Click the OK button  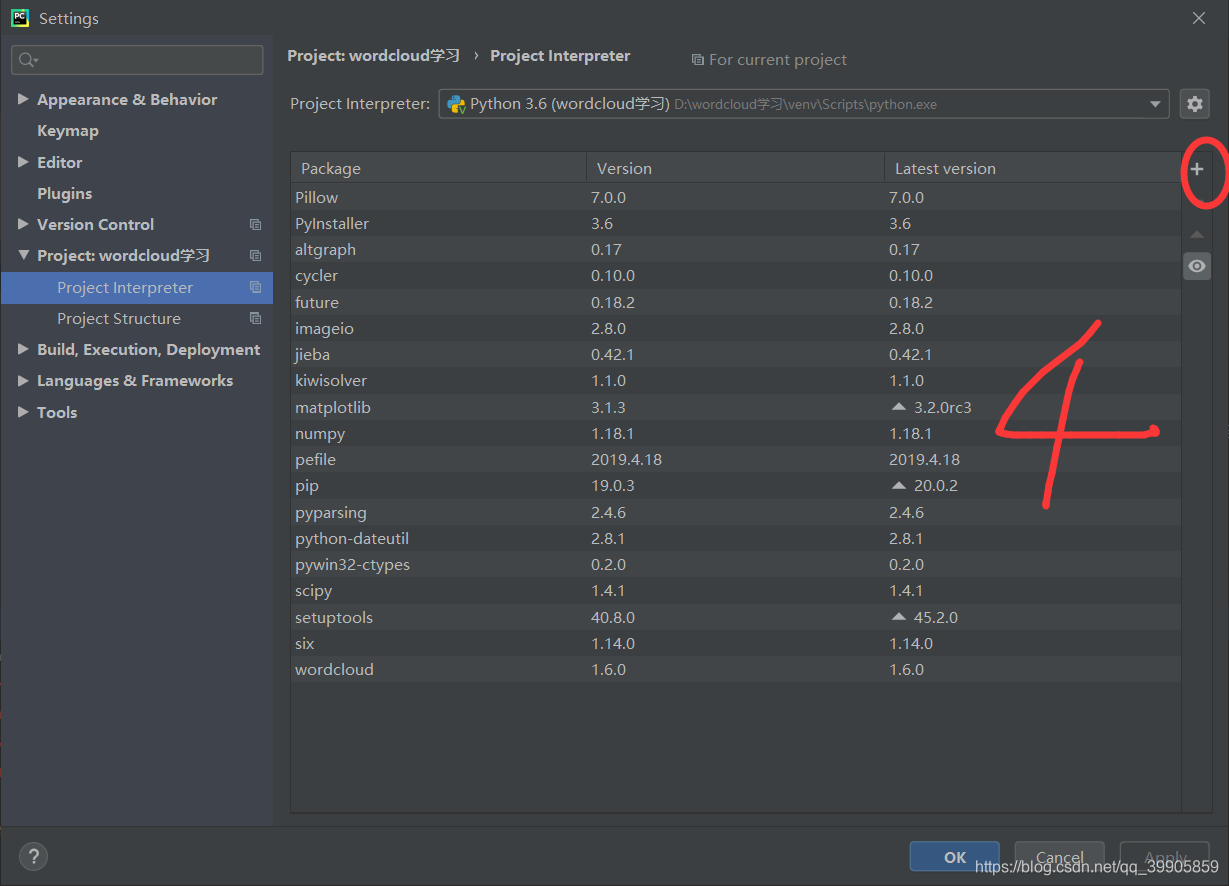(954, 857)
